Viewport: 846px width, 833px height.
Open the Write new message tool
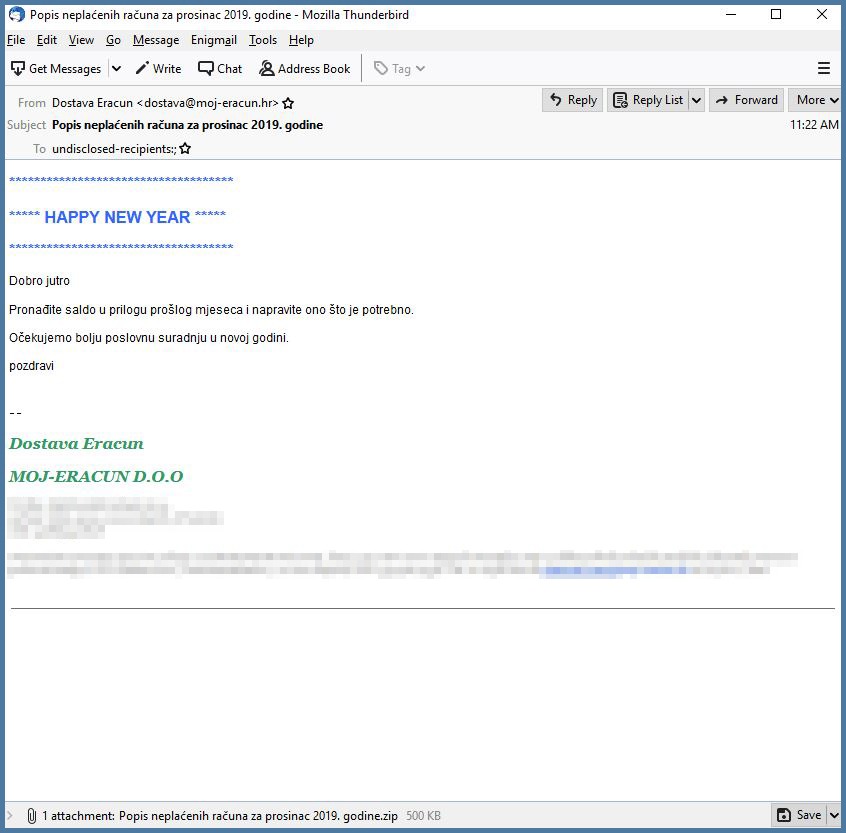click(x=158, y=69)
